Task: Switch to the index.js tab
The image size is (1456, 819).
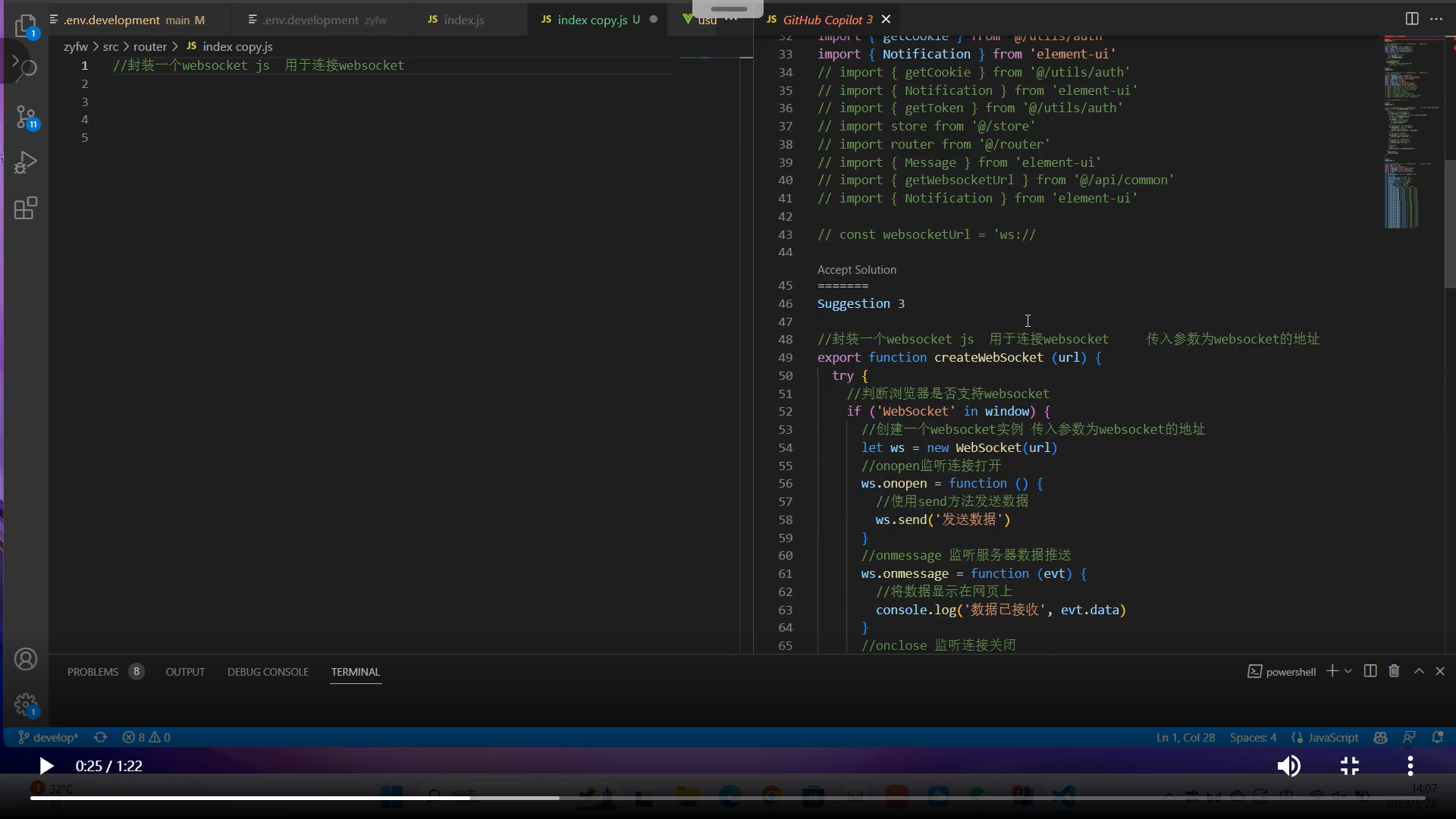Action: point(463,20)
